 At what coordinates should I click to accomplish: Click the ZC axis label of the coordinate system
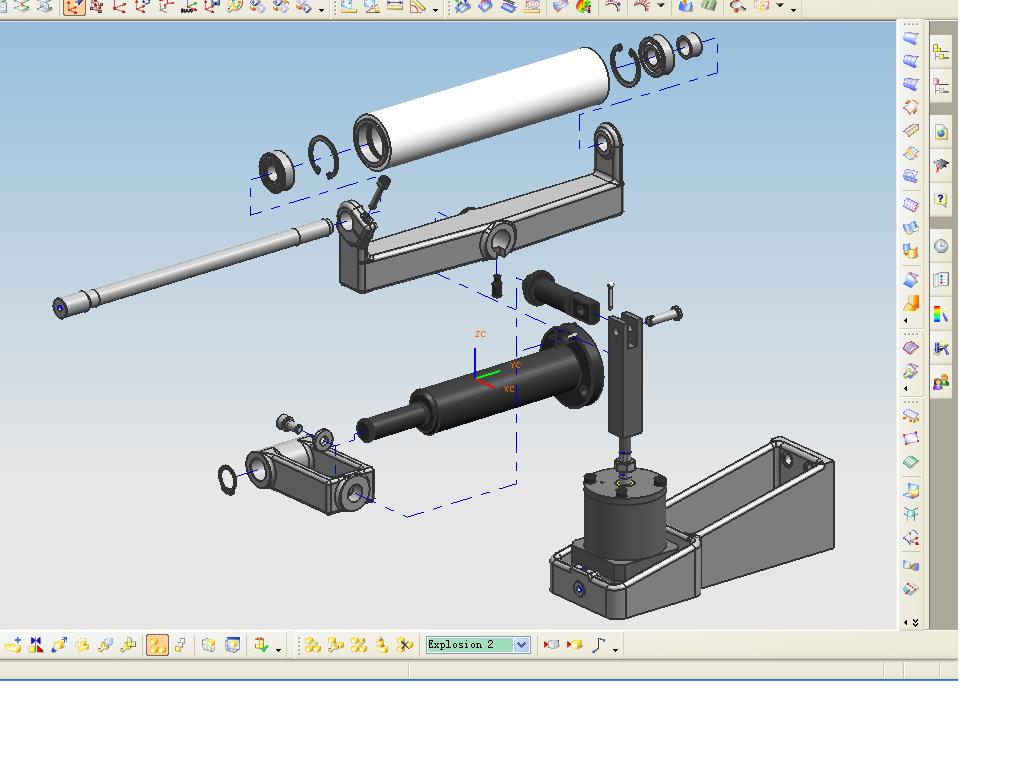point(481,334)
